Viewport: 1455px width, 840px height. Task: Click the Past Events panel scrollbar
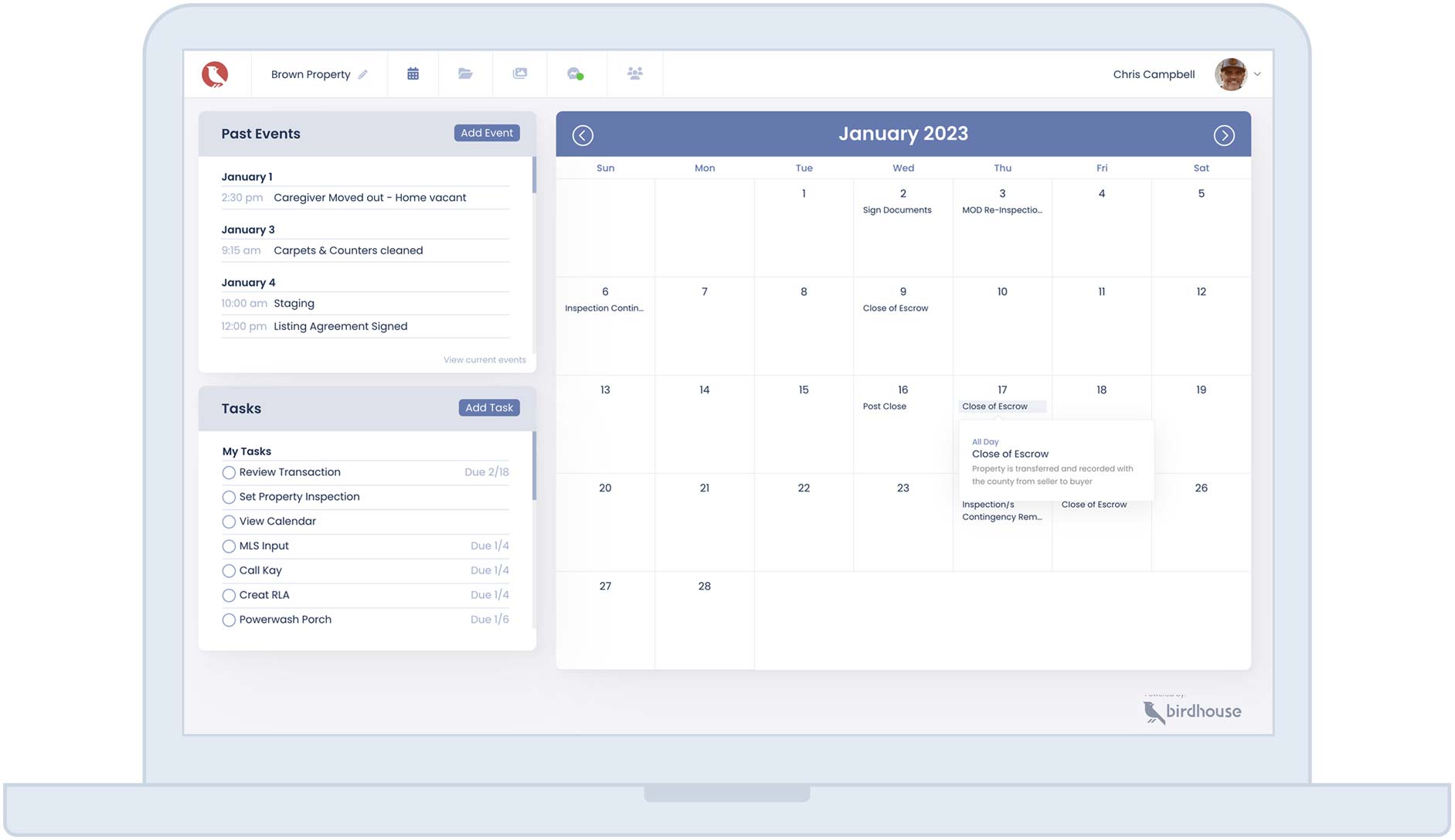(533, 175)
